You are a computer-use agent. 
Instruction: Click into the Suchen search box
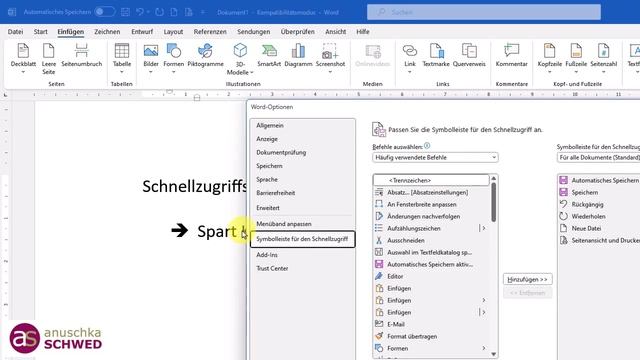pyautogui.click(x=484, y=12)
